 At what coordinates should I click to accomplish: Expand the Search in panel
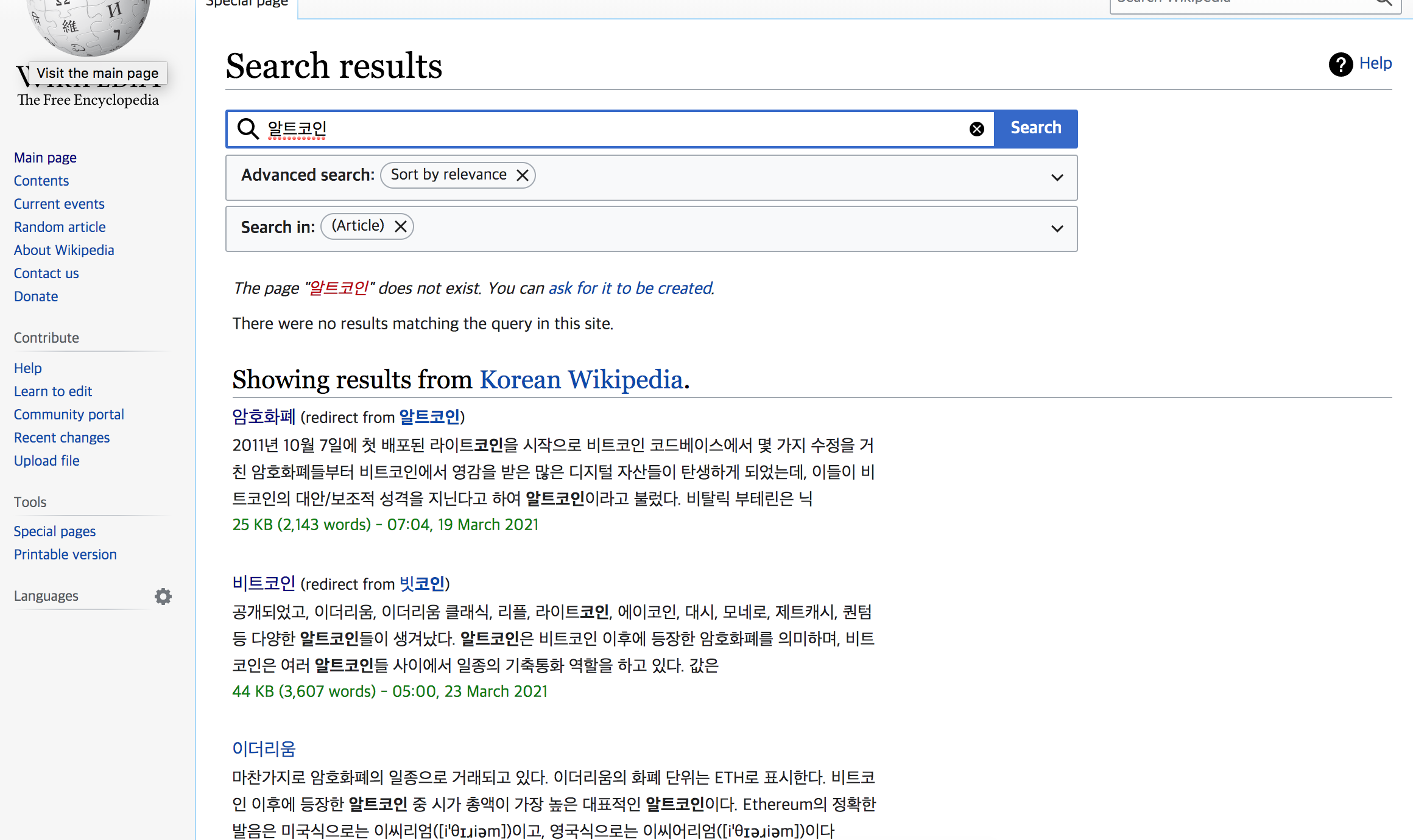point(1057,229)
